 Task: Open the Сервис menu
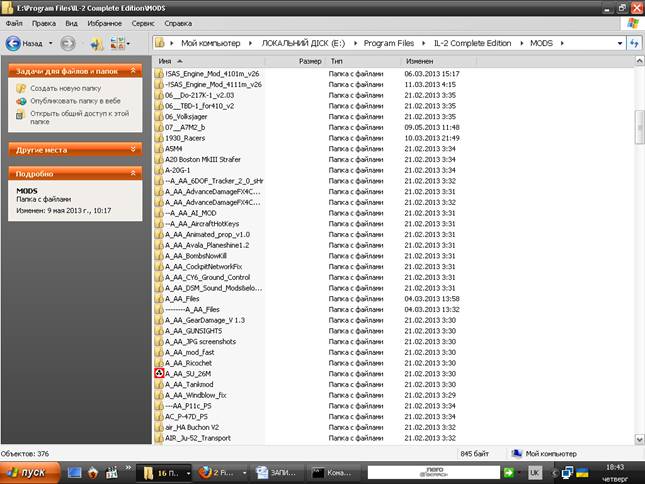click(143, 23)
